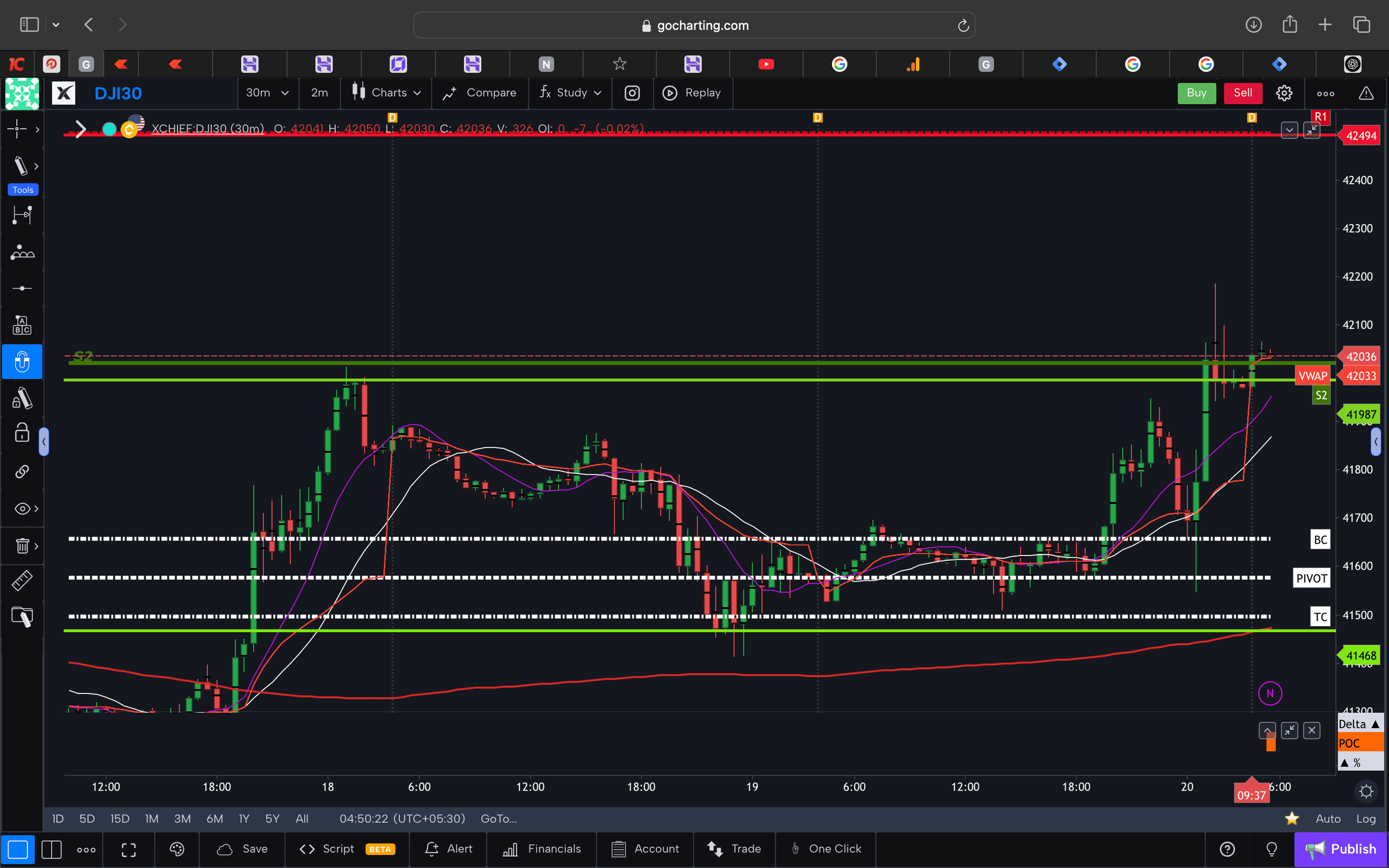1389x868 pixels.
Task: Select the pencil drawing tool
Action: click(x=21, y=166)
